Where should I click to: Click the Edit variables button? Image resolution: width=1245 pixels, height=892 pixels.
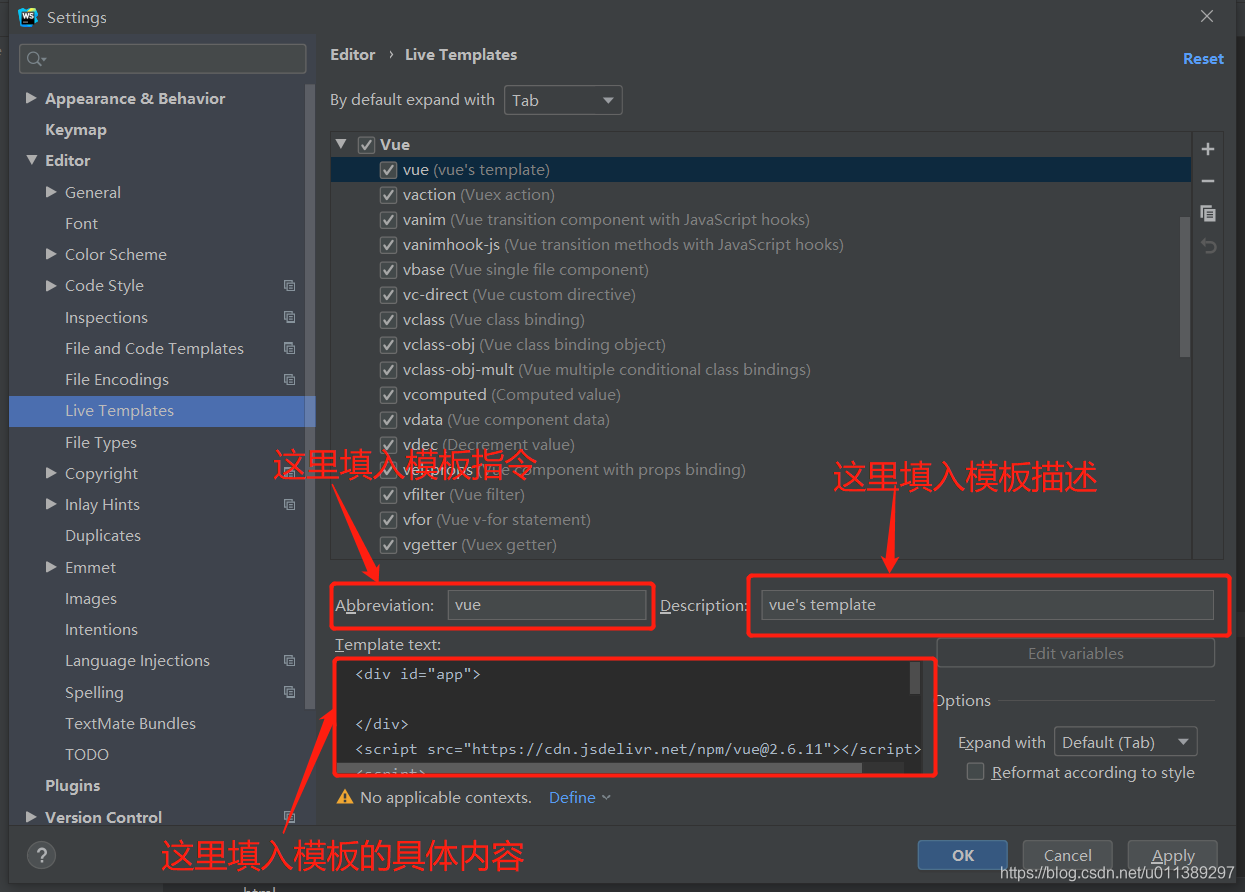coord(1076,653)
